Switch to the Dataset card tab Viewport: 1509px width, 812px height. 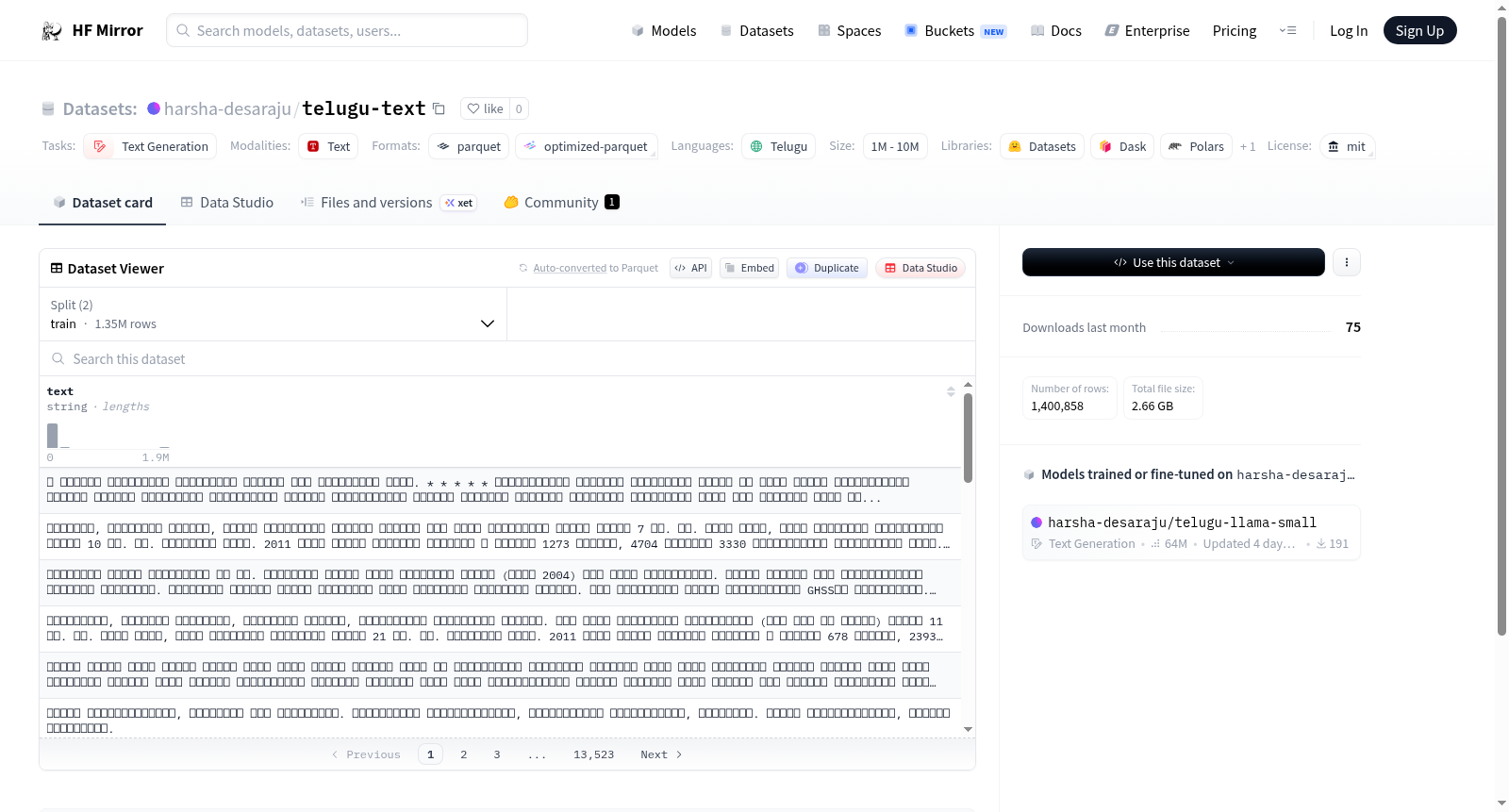102,202
